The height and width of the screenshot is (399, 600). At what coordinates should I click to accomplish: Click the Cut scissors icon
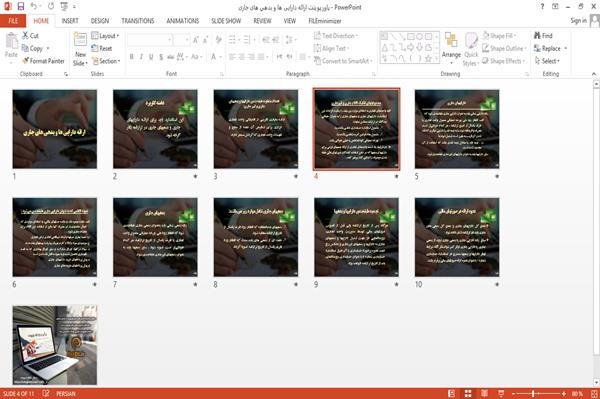tap(25, 36)
